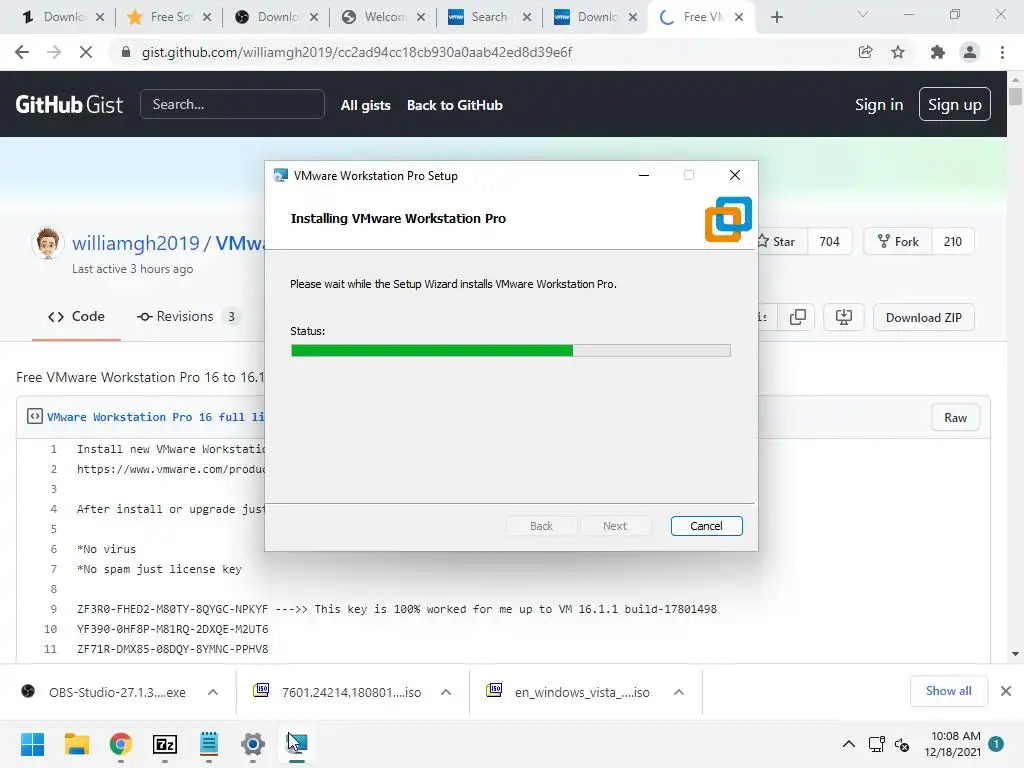Screen dimensions: 1024x768
Task: View the Raw gist file
Action: coord(955,418)
